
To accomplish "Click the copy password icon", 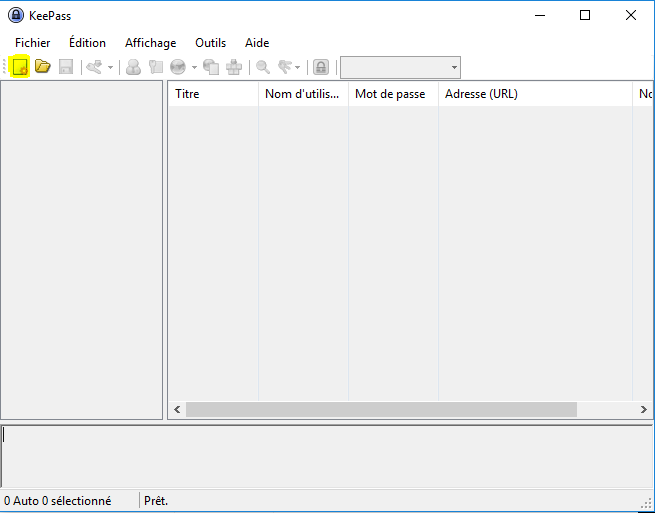I will (x=155, y=67).
